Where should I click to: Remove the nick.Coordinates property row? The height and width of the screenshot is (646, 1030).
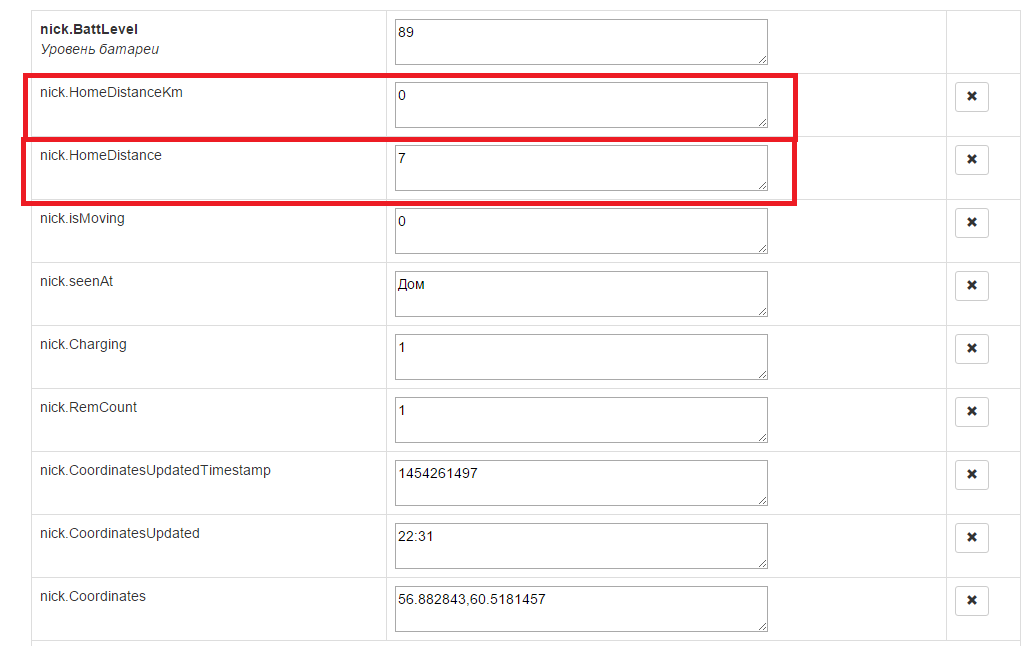pos(971,601)
